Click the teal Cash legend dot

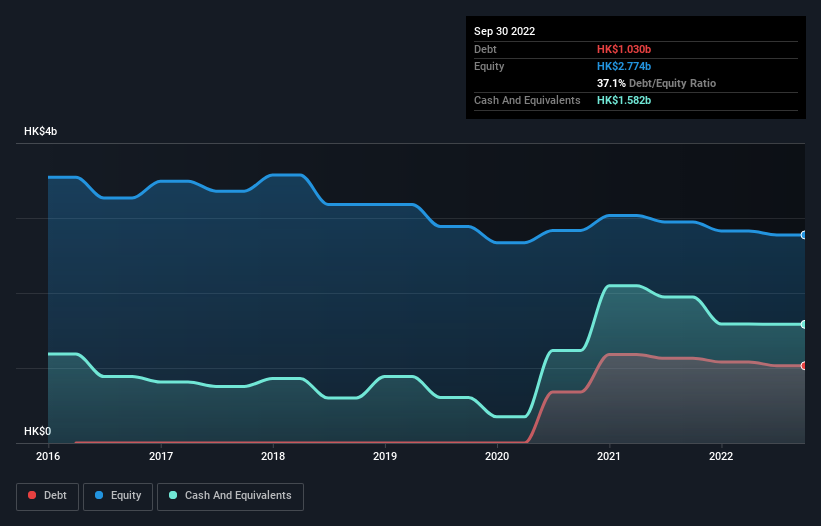click(x=173, y=495)
